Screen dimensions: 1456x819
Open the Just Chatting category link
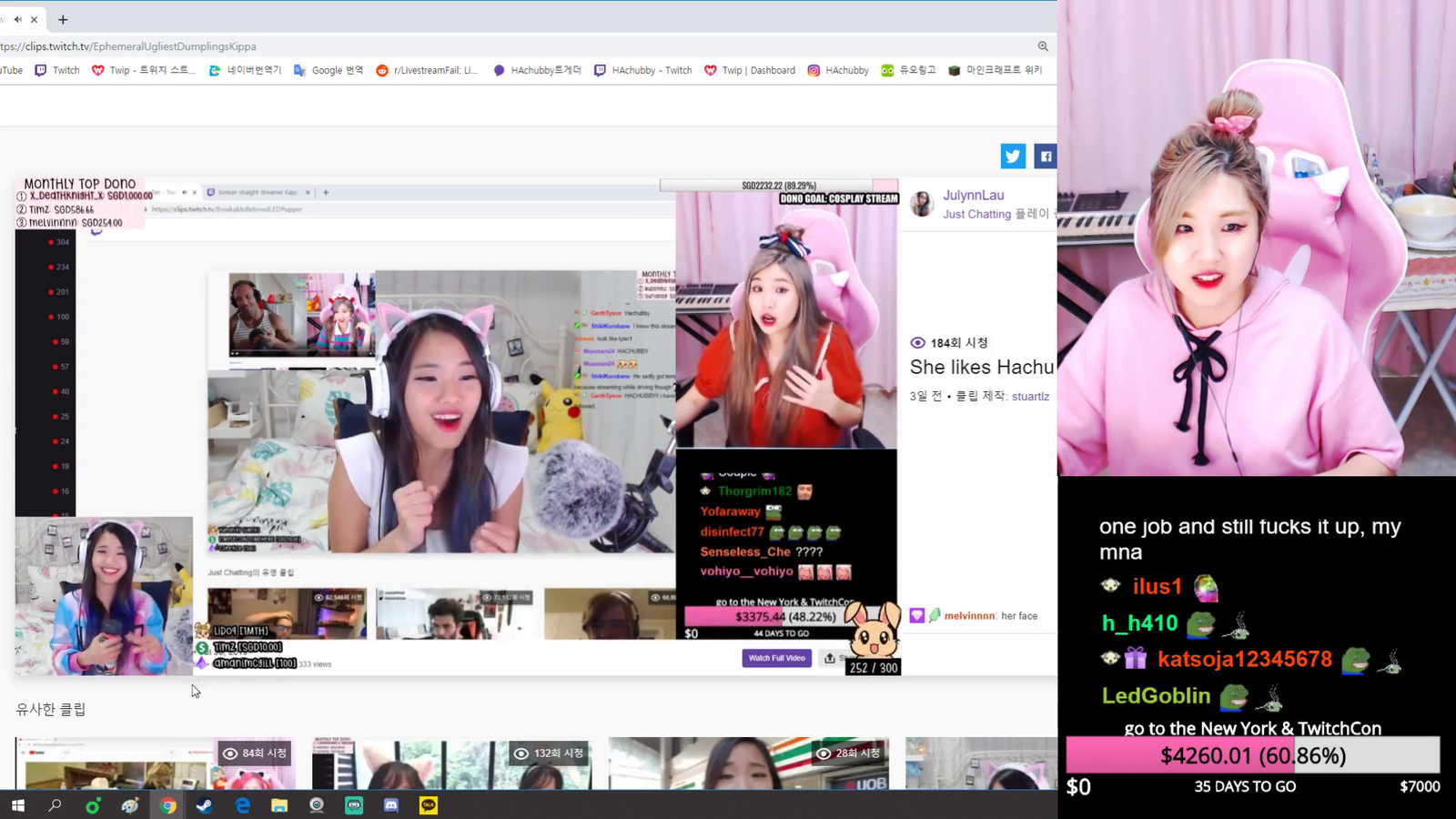[976, 214]
